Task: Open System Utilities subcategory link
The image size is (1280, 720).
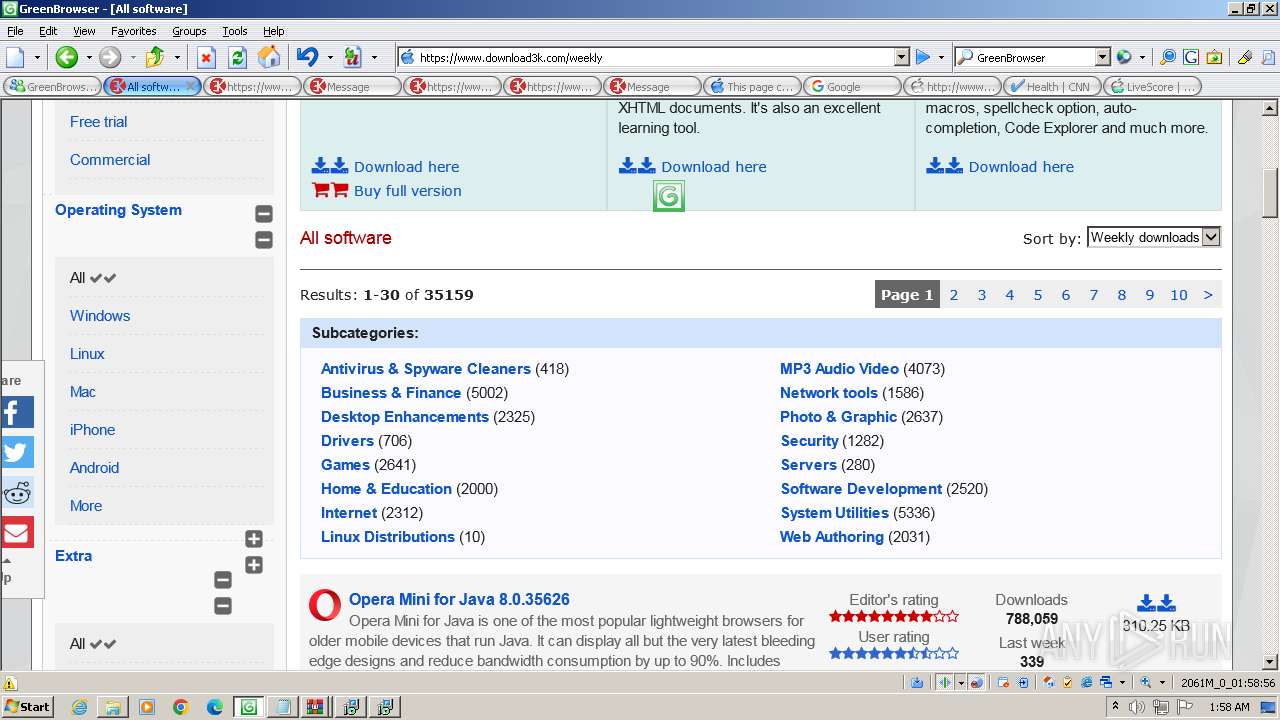Action: [834, 513]
